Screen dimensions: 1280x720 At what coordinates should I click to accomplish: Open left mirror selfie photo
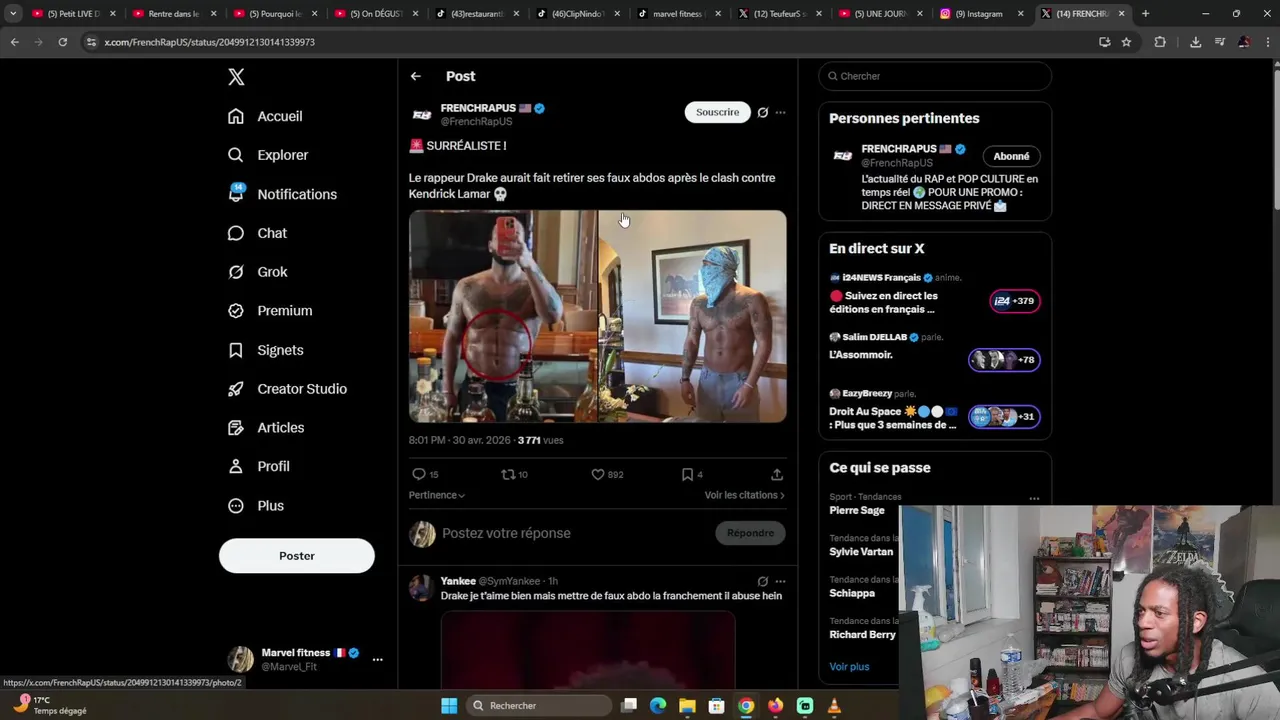[x=502, y=316]
